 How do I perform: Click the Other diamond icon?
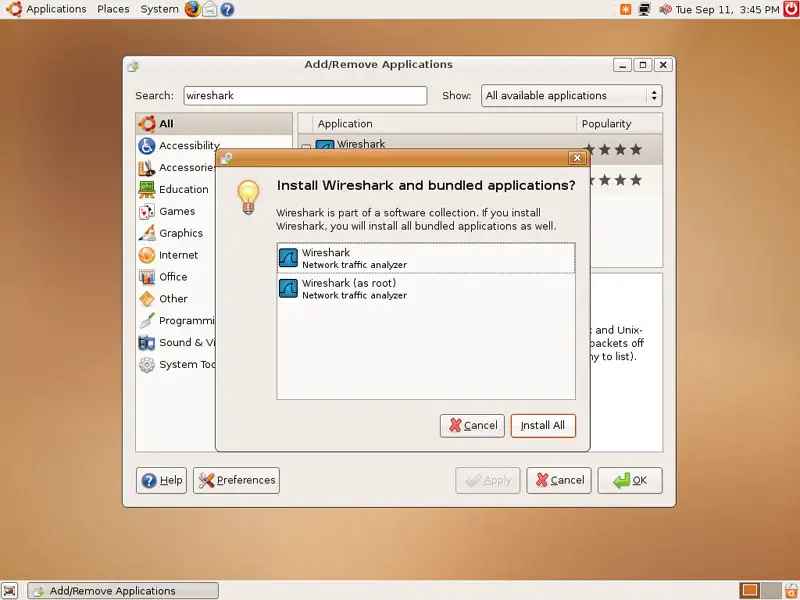(147, 299)
